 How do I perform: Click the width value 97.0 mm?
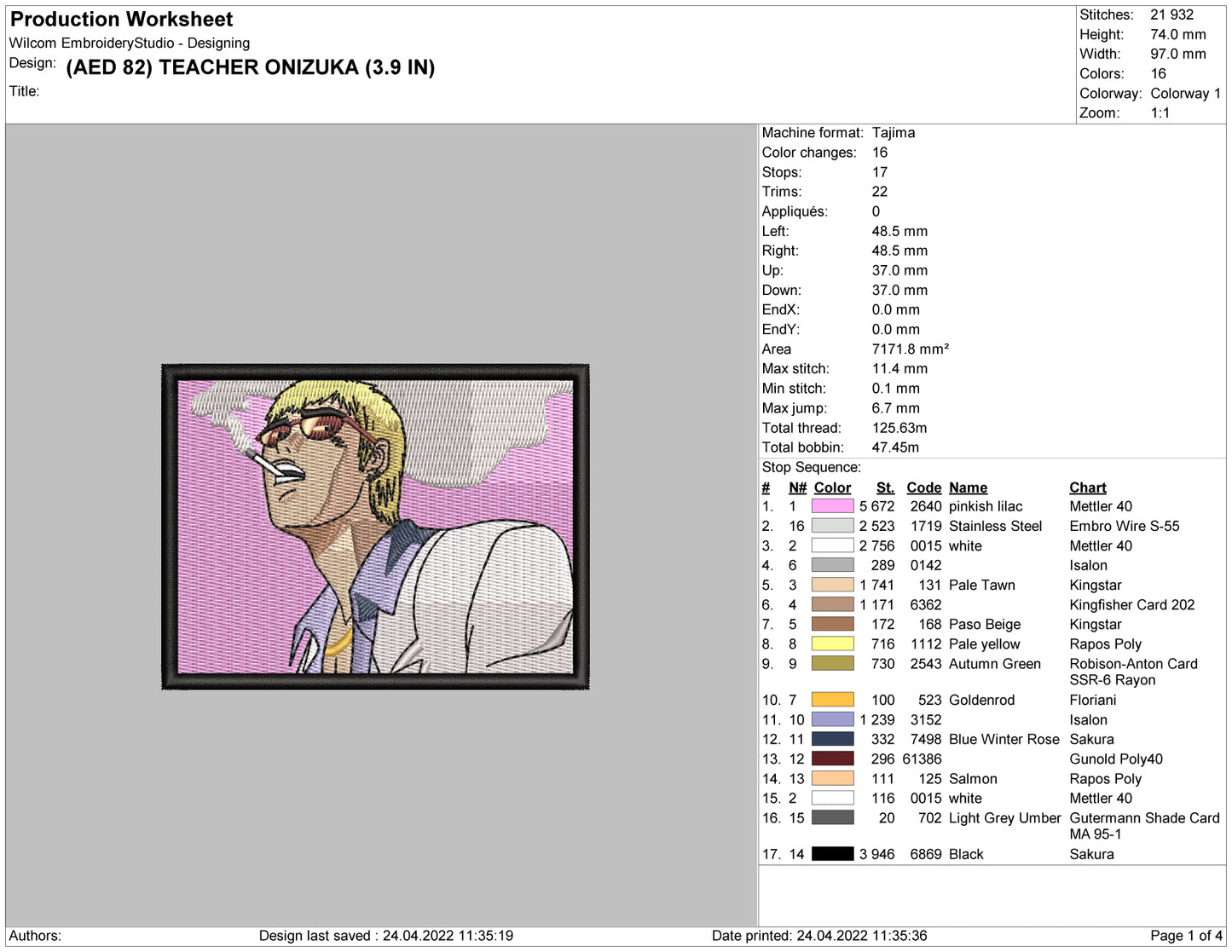click(x=1178, y=54)
